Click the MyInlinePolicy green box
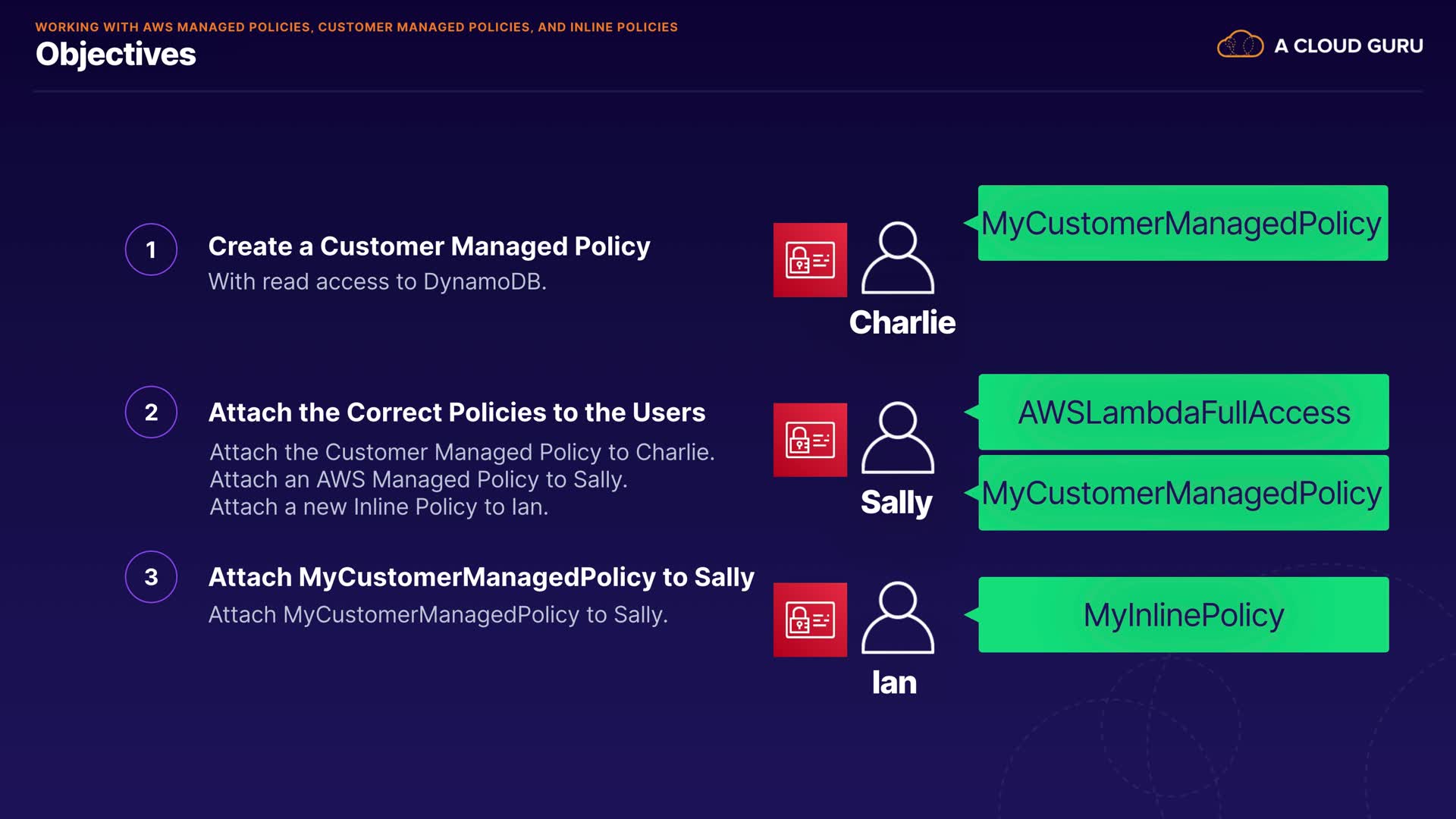The height and width of the screenshot is (819, 1456). (1183, 615)
